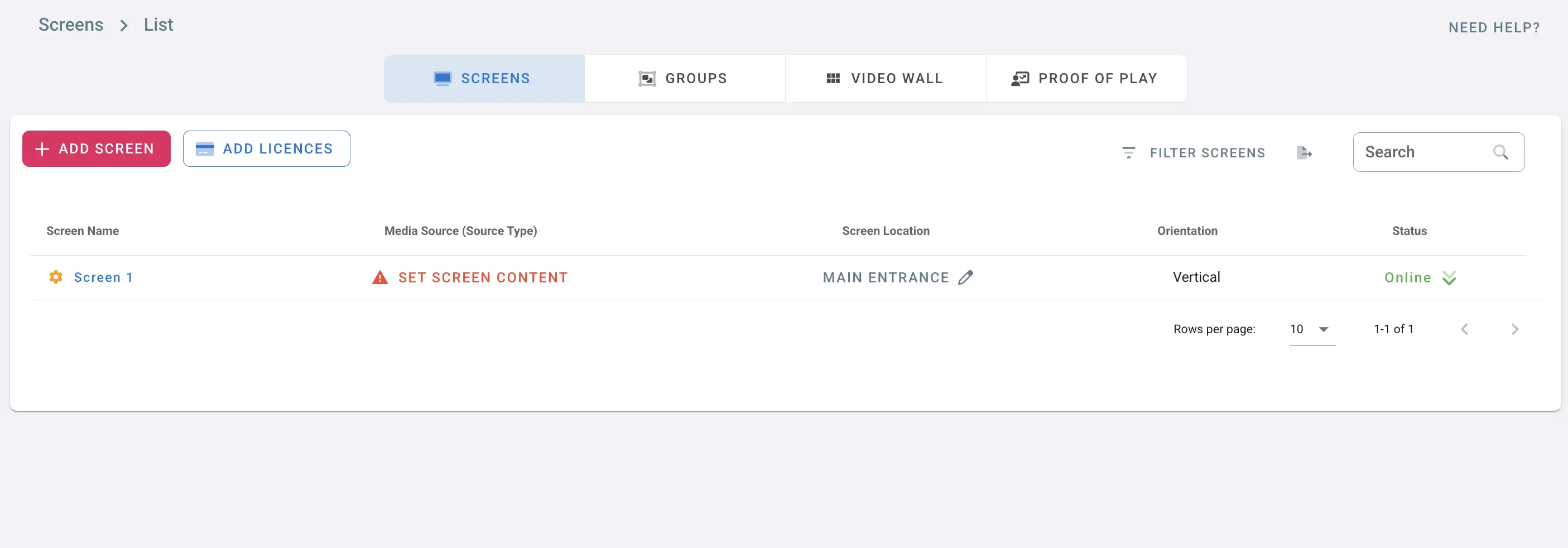
Task: Expand the Online status double chevron
Action: [1449, 278]
